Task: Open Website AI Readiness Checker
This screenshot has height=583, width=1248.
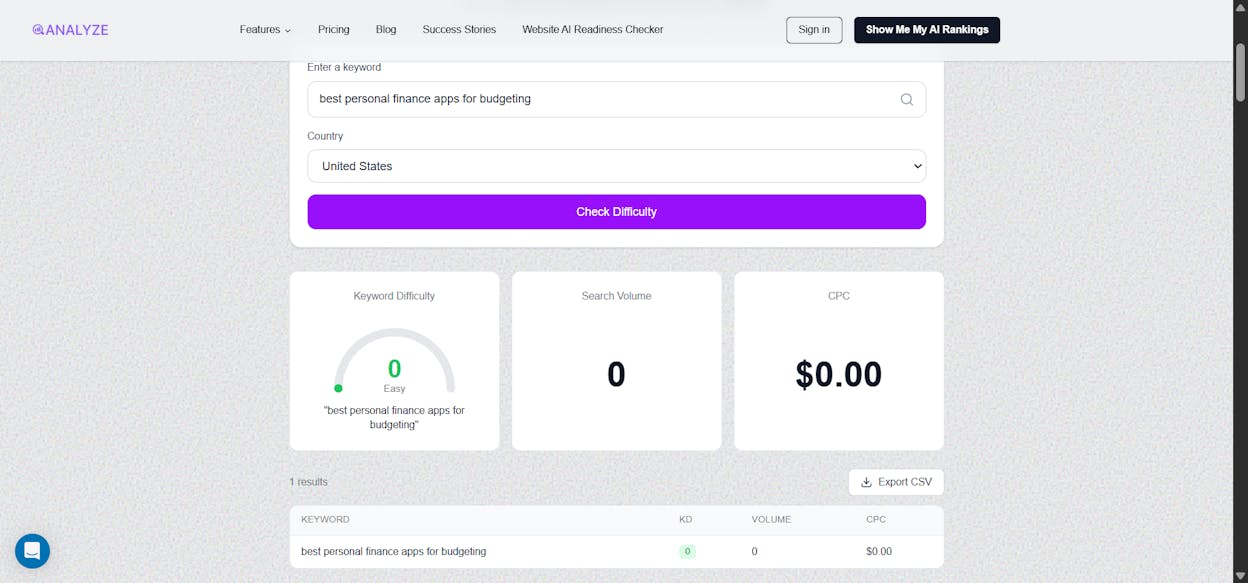Action: coord(592,30)
